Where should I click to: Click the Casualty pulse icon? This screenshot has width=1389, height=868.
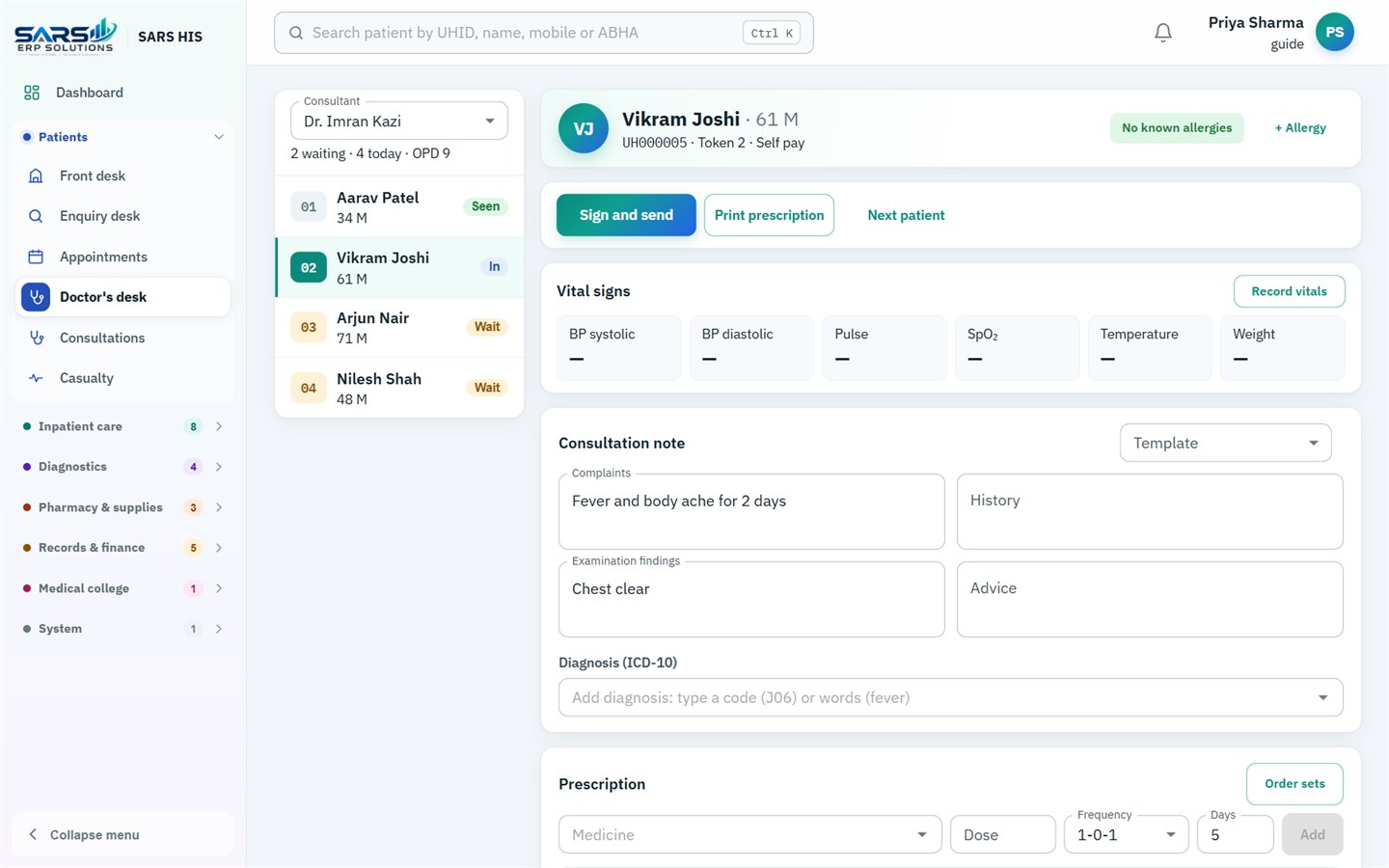36,378
